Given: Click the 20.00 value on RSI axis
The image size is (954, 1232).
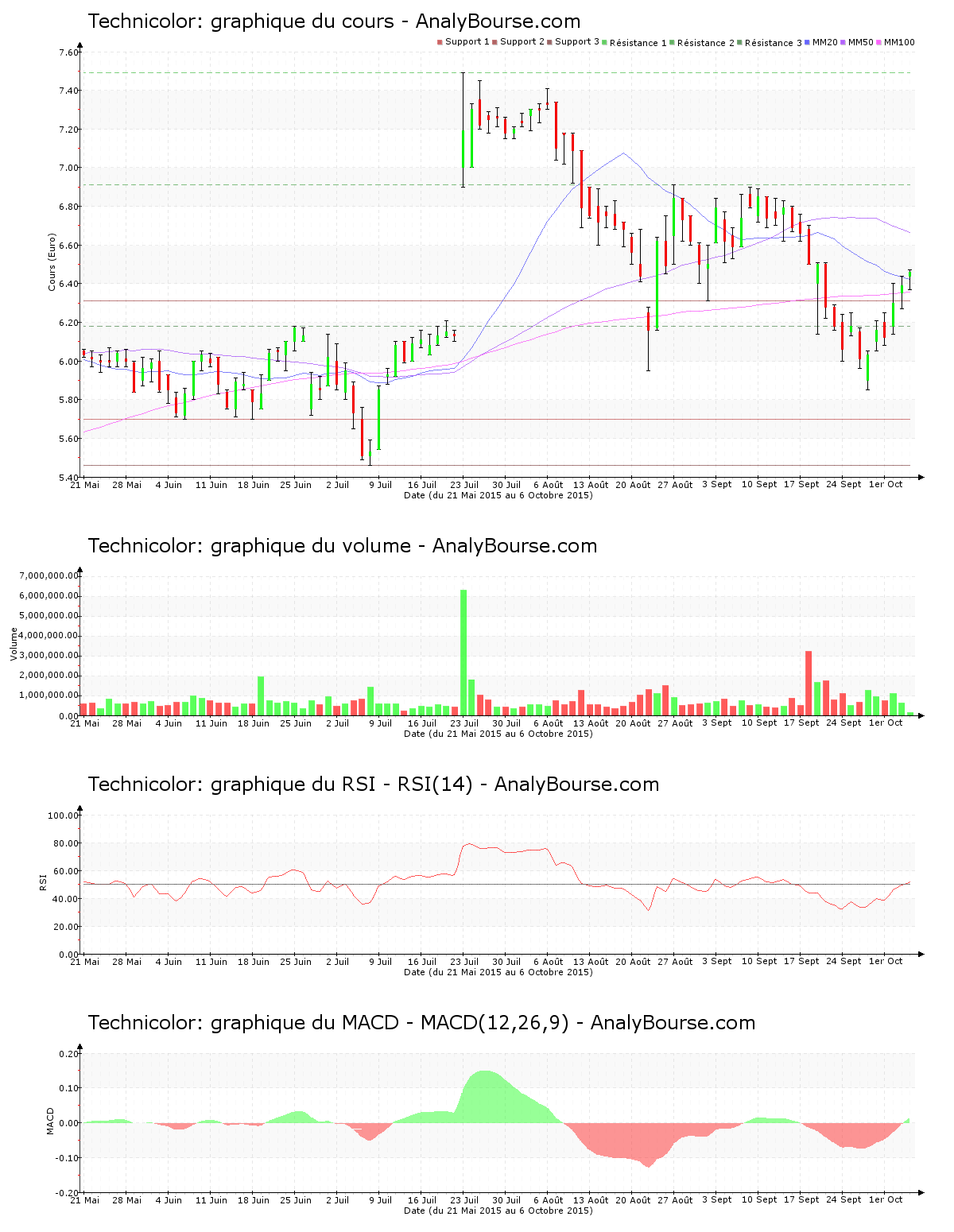Looking at the screenshot, I should [x=66, y=927].
